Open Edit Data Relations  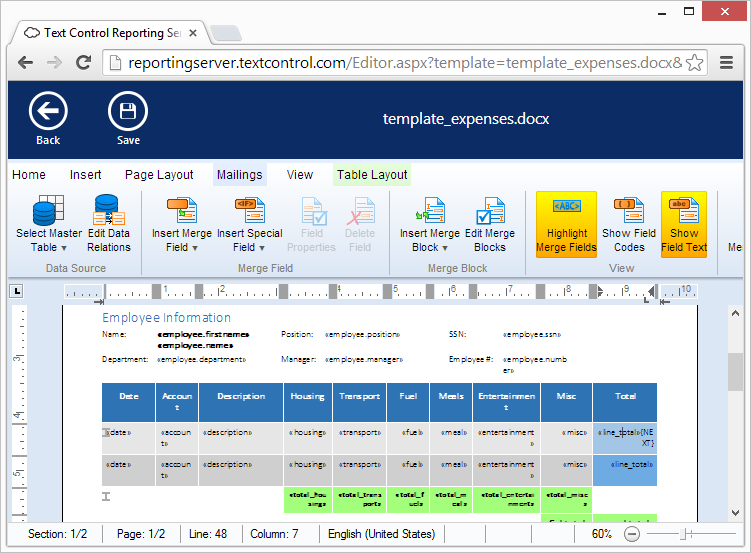(x=109, y=225)
